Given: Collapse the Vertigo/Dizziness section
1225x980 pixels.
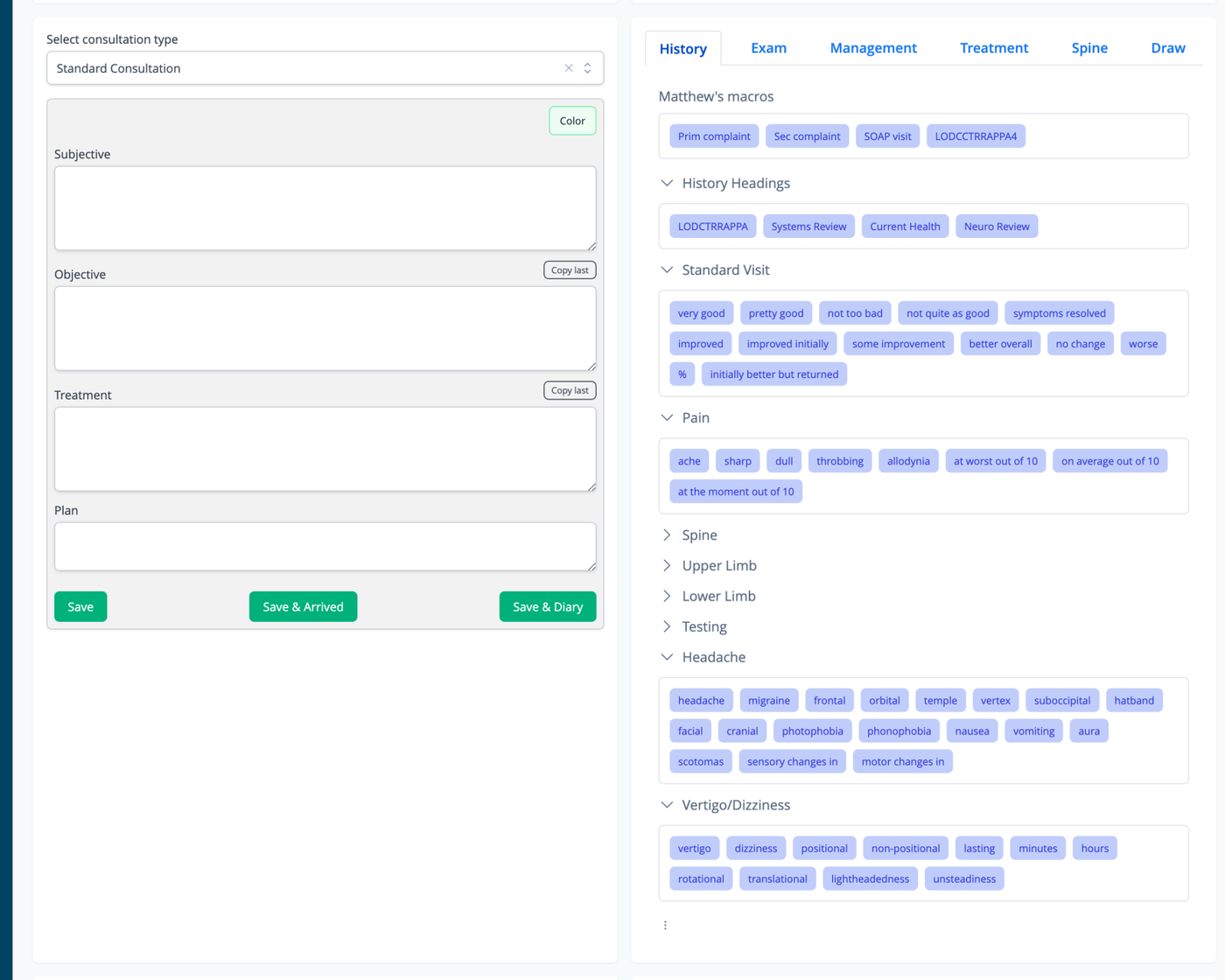Looking at the screenshot, I should [x=667, y=805].
